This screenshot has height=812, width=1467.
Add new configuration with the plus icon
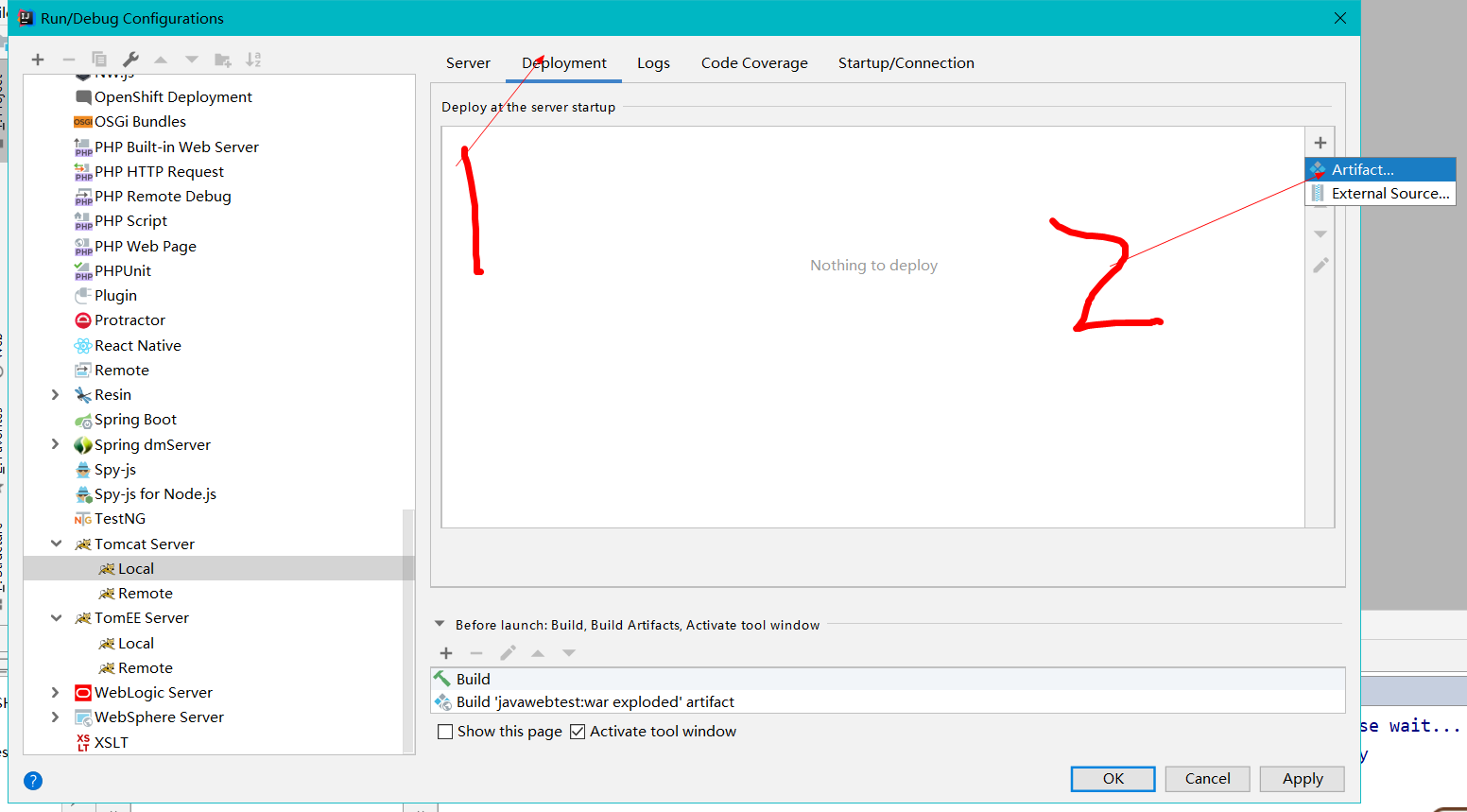[x=38, y=60]
